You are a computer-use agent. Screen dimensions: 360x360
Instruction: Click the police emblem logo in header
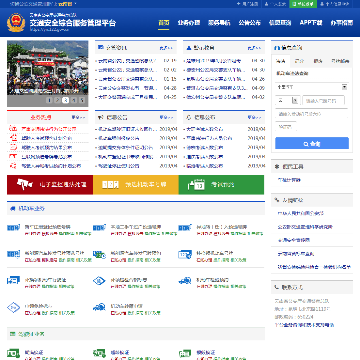coord(16,23)
